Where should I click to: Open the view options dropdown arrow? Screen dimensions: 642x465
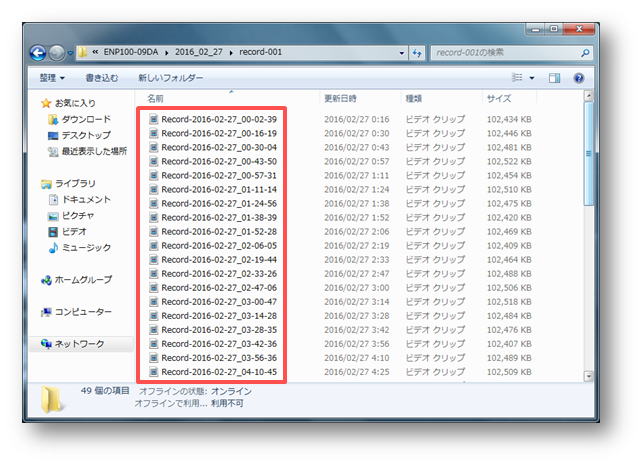coord(532,78)
